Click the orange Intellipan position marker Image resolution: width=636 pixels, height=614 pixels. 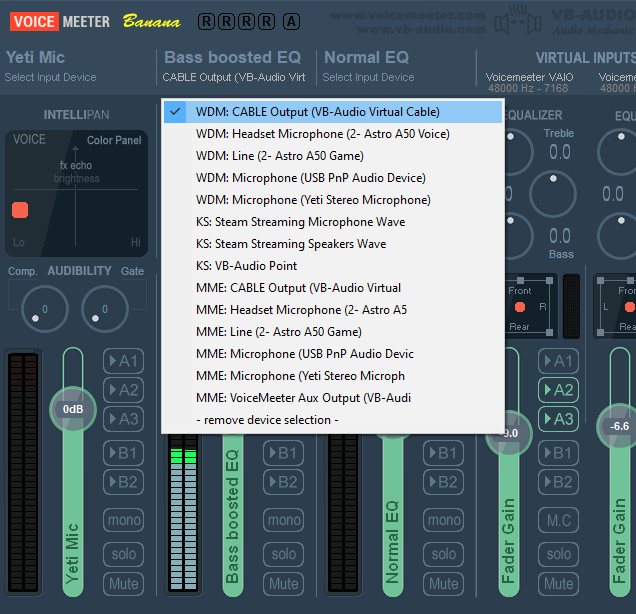click(x=20, y=210)
